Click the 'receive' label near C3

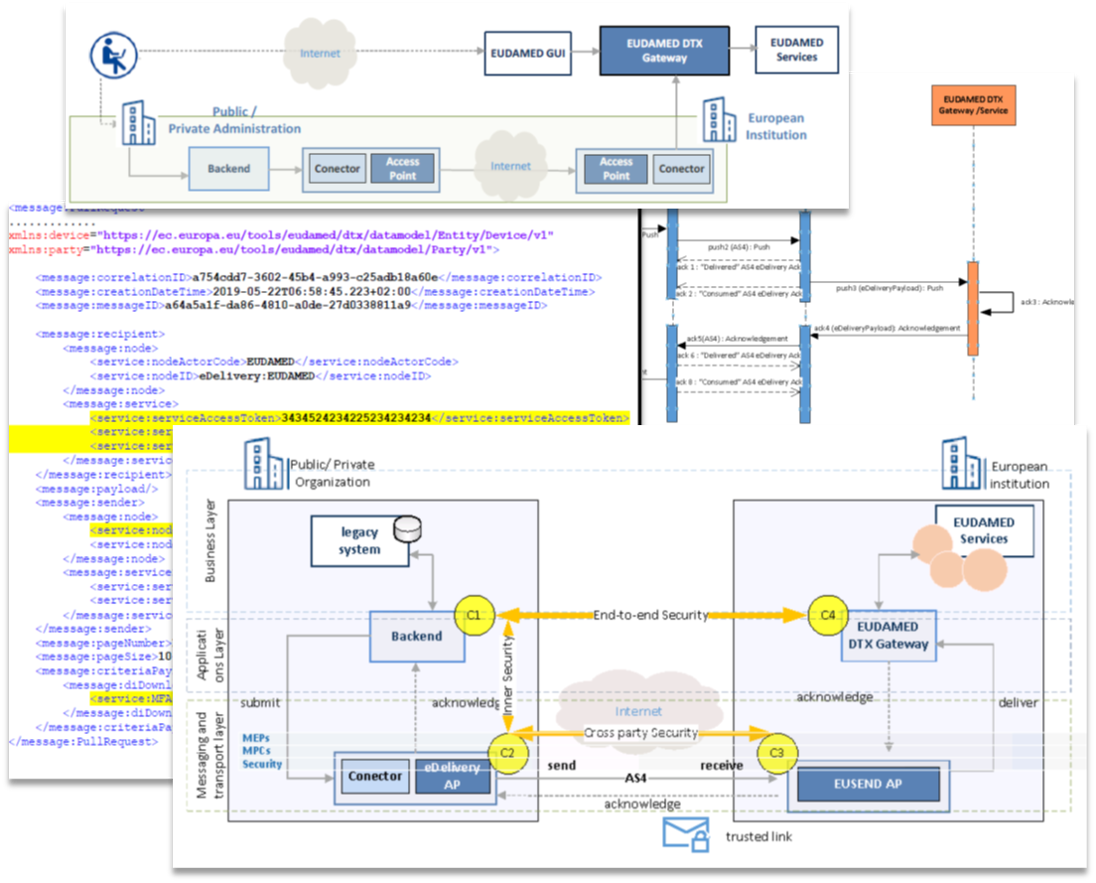click(721, 766)
